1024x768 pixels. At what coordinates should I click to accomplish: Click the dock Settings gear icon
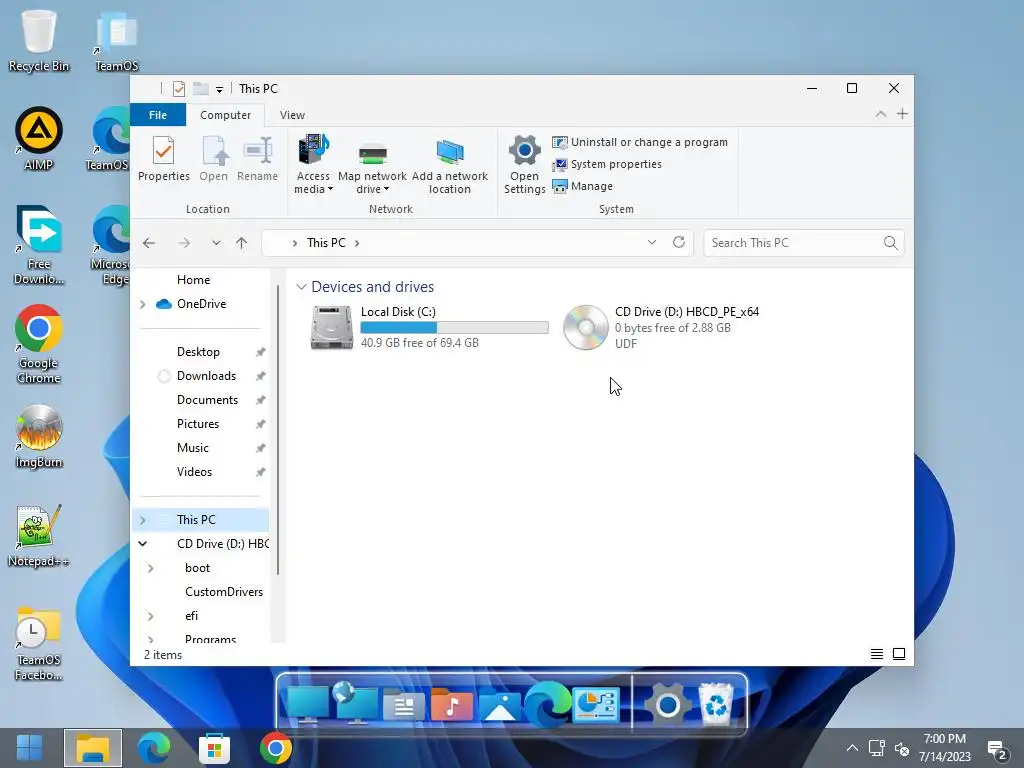coord(667,705)
